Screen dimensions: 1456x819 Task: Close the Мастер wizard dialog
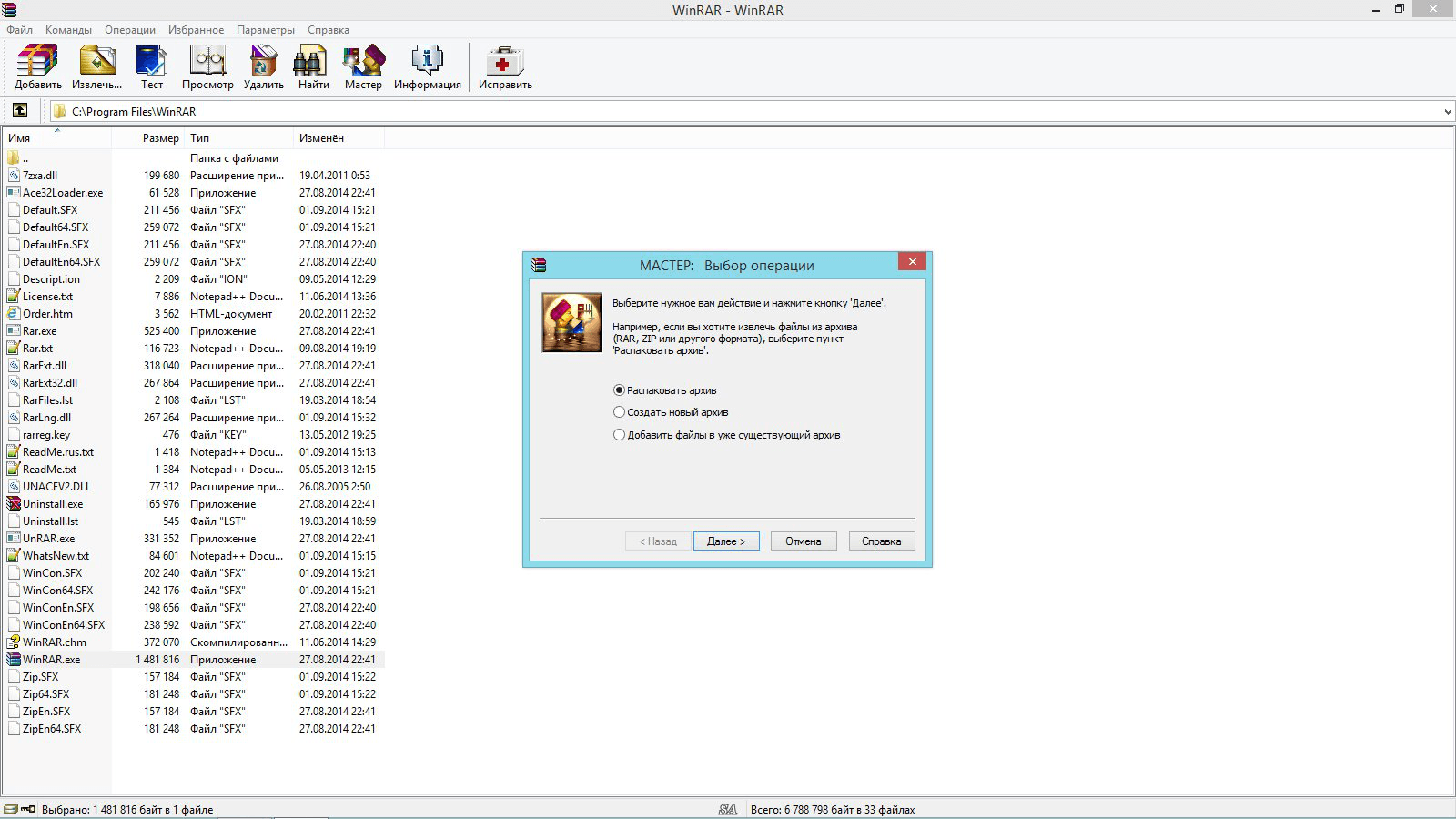tap(912, 262)
